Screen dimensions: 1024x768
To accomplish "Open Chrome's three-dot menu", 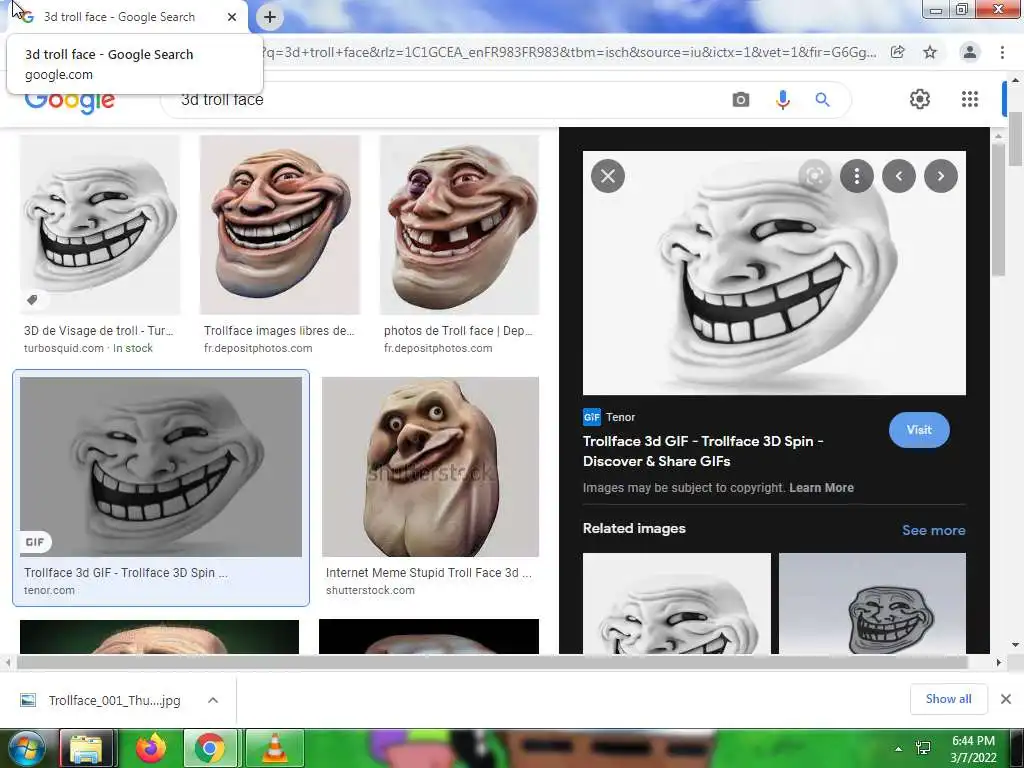I will tap(1002, 52).
